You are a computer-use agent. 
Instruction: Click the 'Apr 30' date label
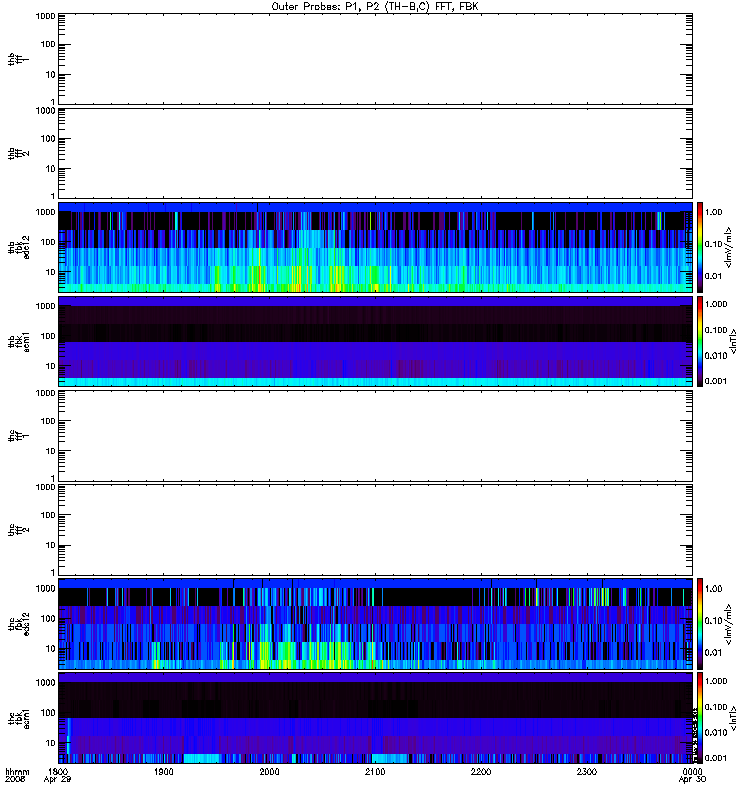pos(692,780)
